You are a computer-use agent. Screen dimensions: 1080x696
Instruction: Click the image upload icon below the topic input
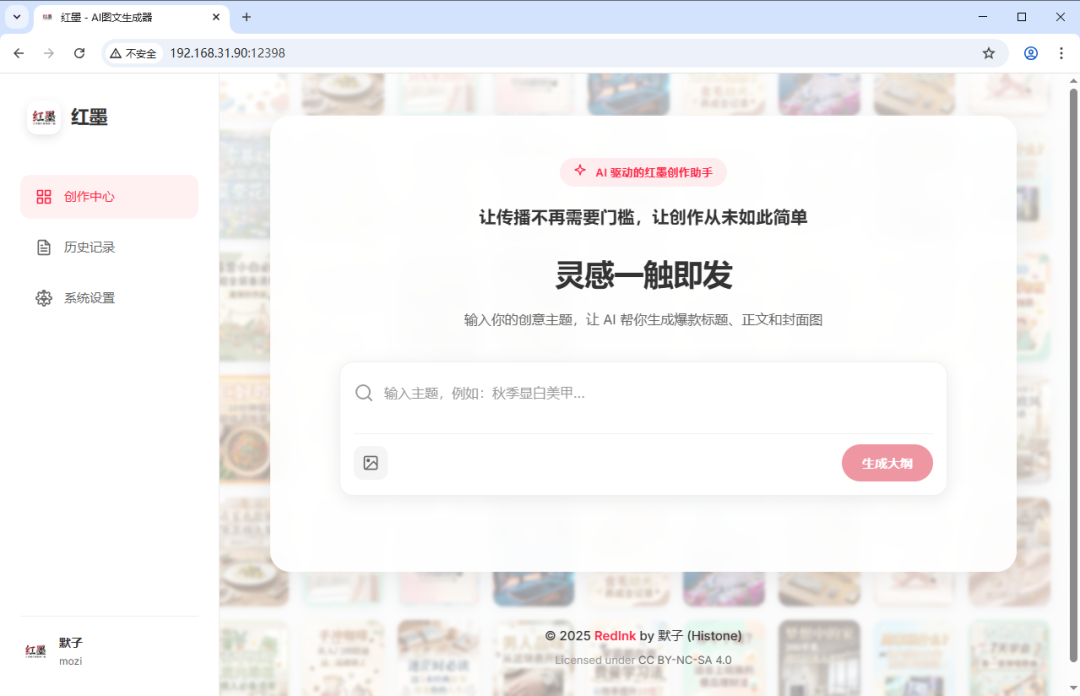pos(371,463)
